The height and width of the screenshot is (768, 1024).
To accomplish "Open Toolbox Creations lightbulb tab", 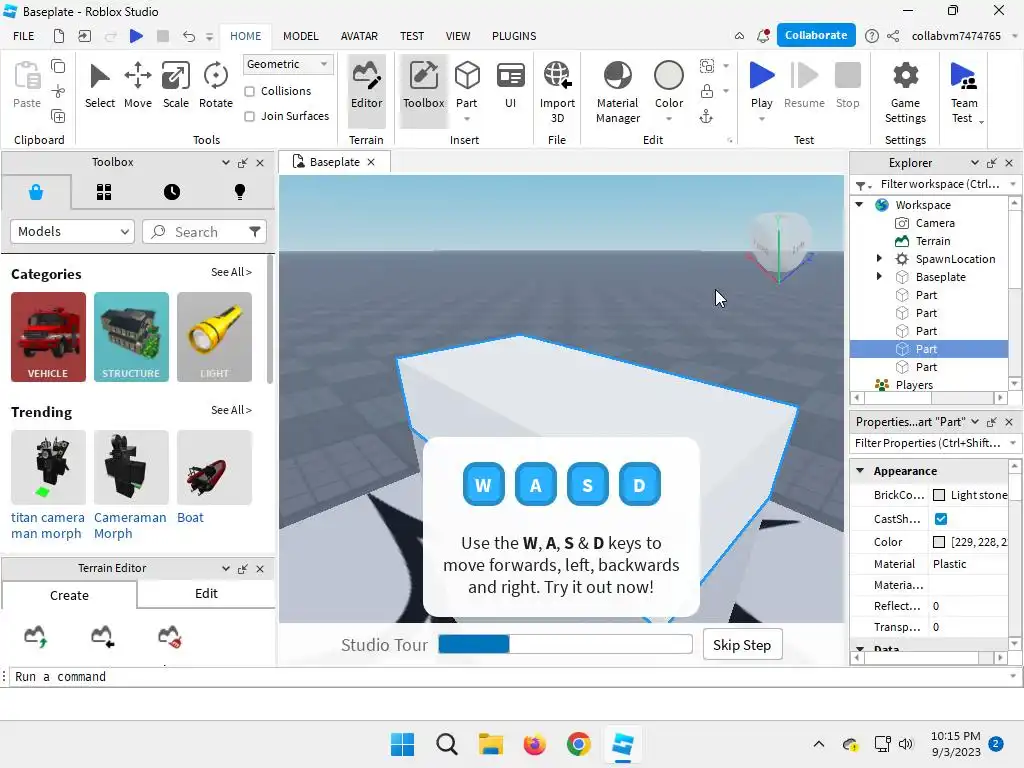I will coord(240,192).
